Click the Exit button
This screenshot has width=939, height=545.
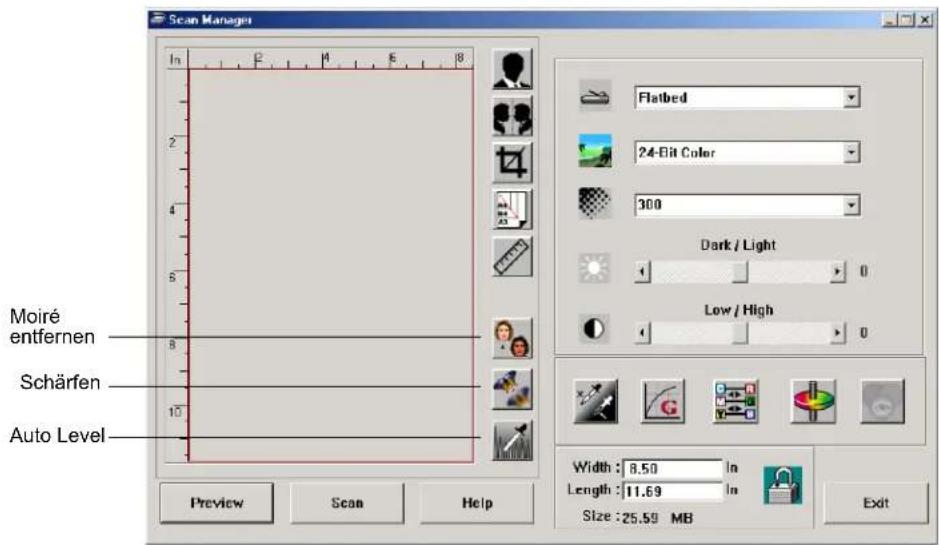(x=876, y=503)
